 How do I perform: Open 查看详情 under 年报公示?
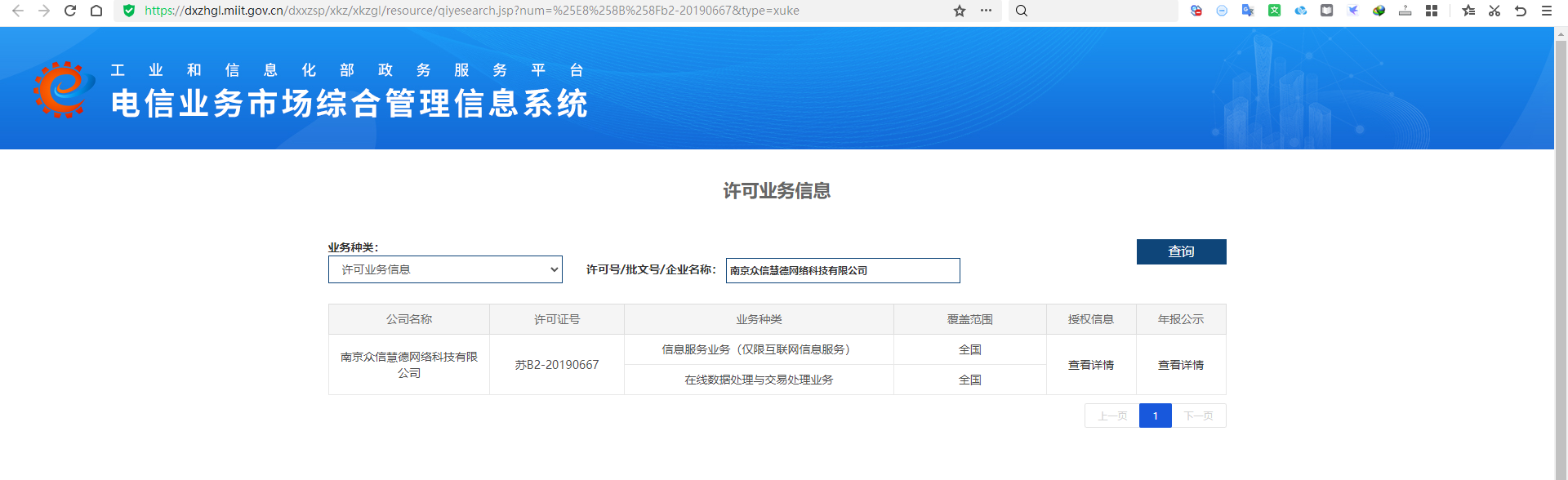(x=1181, y=365)
